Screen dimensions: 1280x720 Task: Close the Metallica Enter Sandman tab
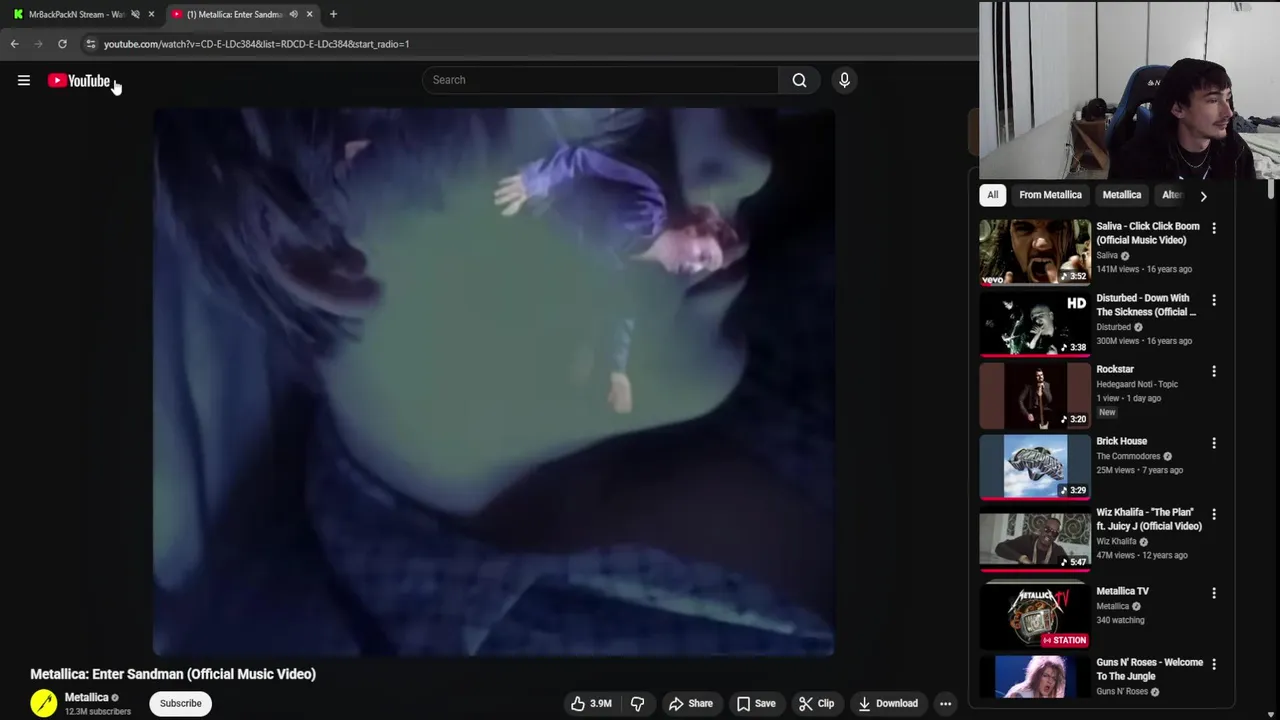pos(309,14)
